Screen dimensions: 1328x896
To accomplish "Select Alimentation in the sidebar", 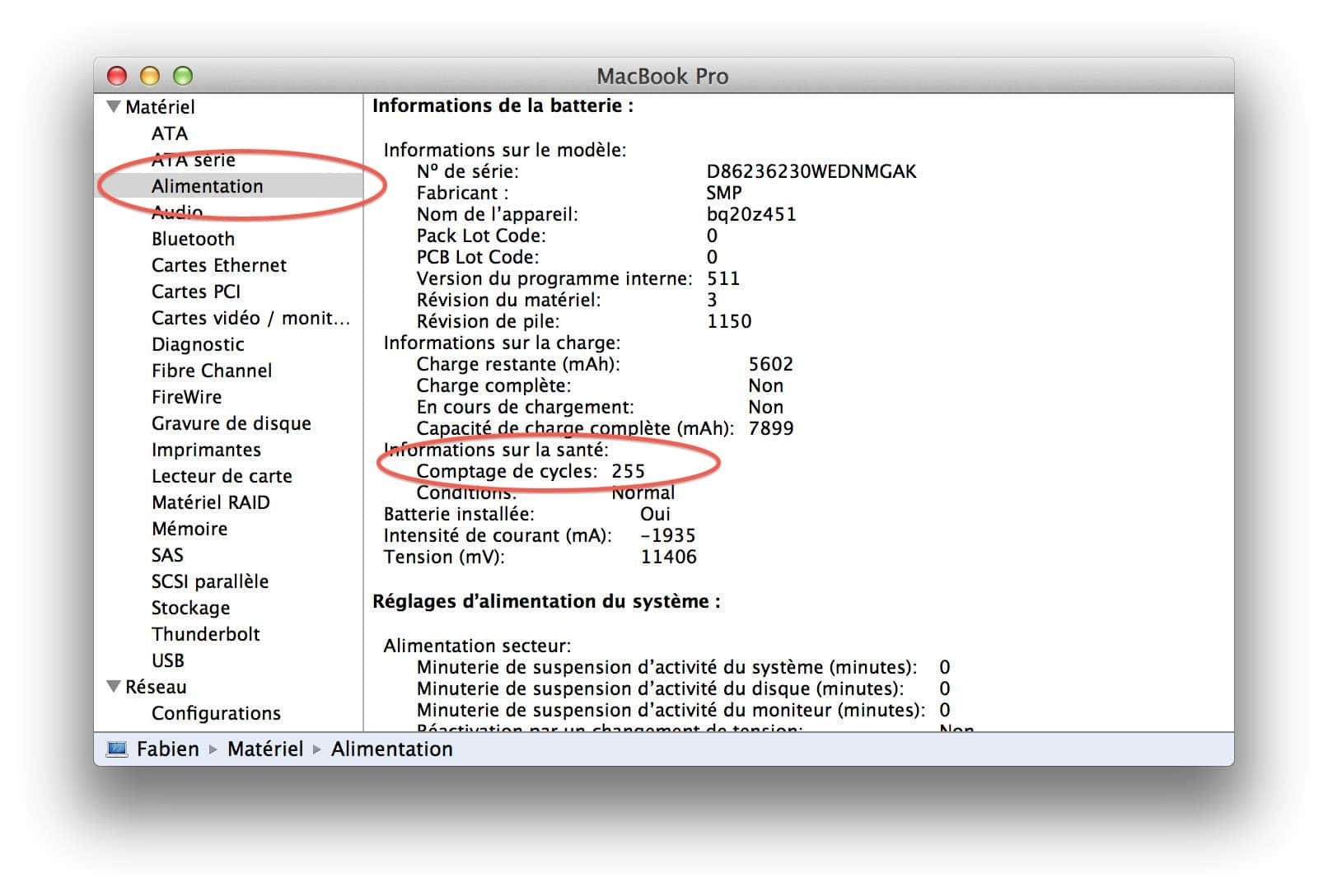I will pos(208,186).
